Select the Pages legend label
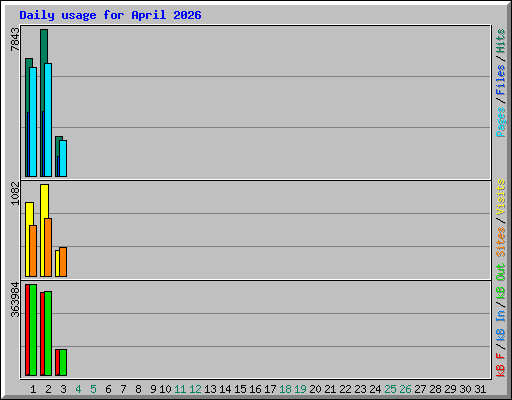This screenshot has width=512, height=400. point(500,122)
